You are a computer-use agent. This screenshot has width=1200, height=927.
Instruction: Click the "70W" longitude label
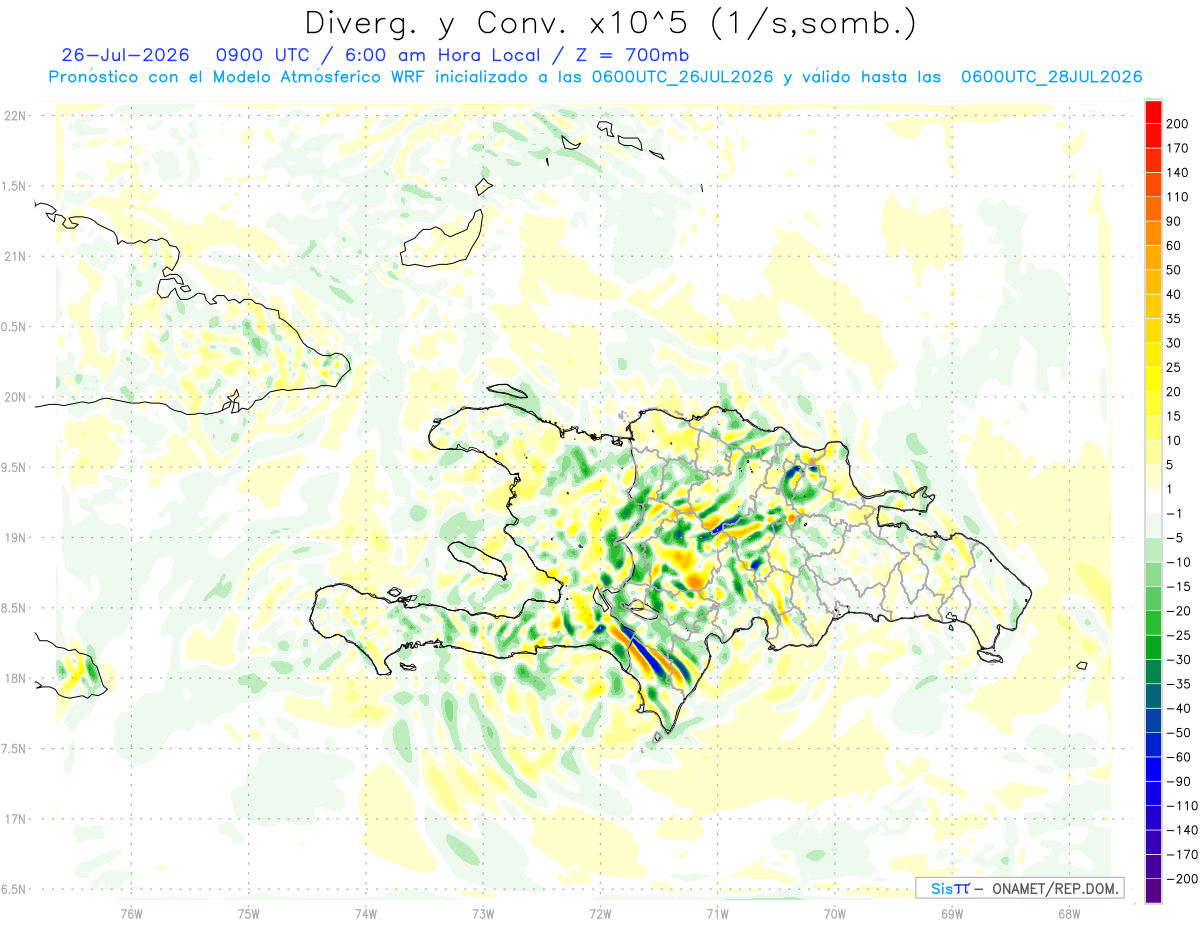coord(834,914)
